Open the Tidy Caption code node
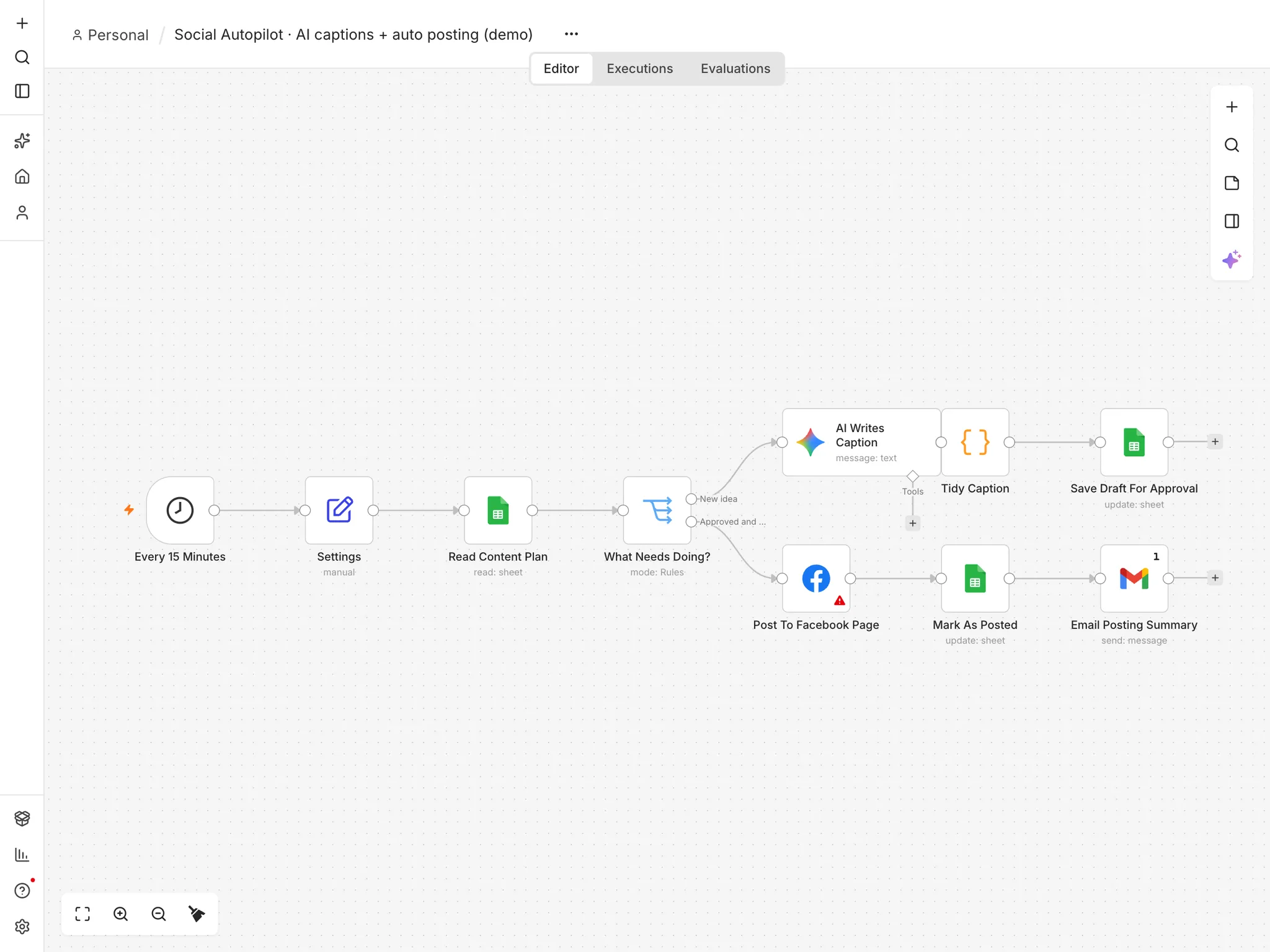Image resolution: width=1270 pixels, height=952 pixels. tap(975, 442)
